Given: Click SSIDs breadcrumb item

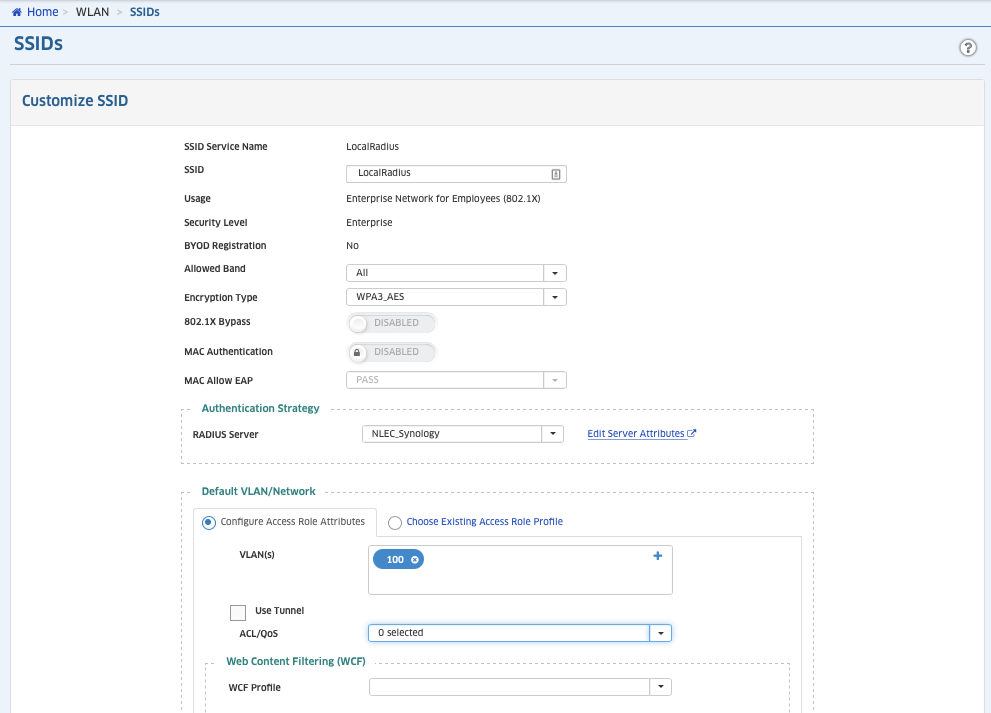Looking at the screenshot, I should [x=144, y=12].
